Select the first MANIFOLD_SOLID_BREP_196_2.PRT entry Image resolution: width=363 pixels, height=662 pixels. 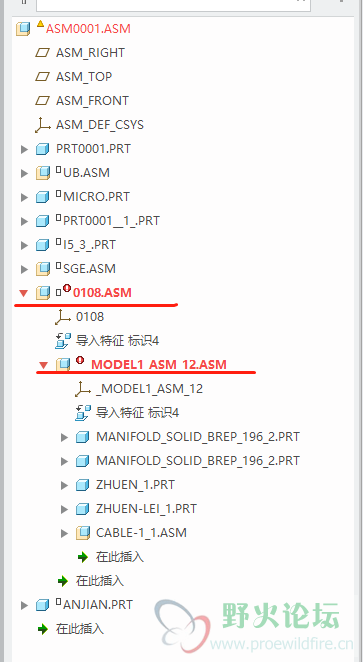[198, 437]
